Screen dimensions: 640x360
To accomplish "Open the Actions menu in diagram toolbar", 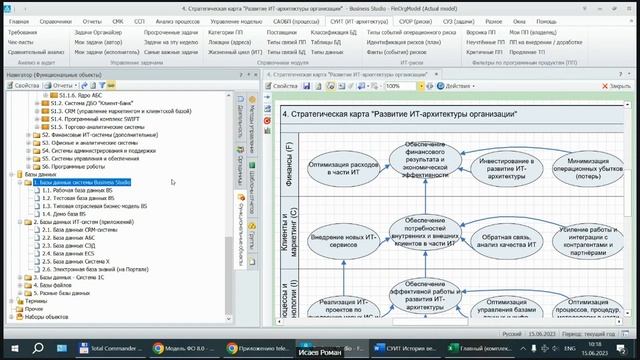I will coord(456,86).
